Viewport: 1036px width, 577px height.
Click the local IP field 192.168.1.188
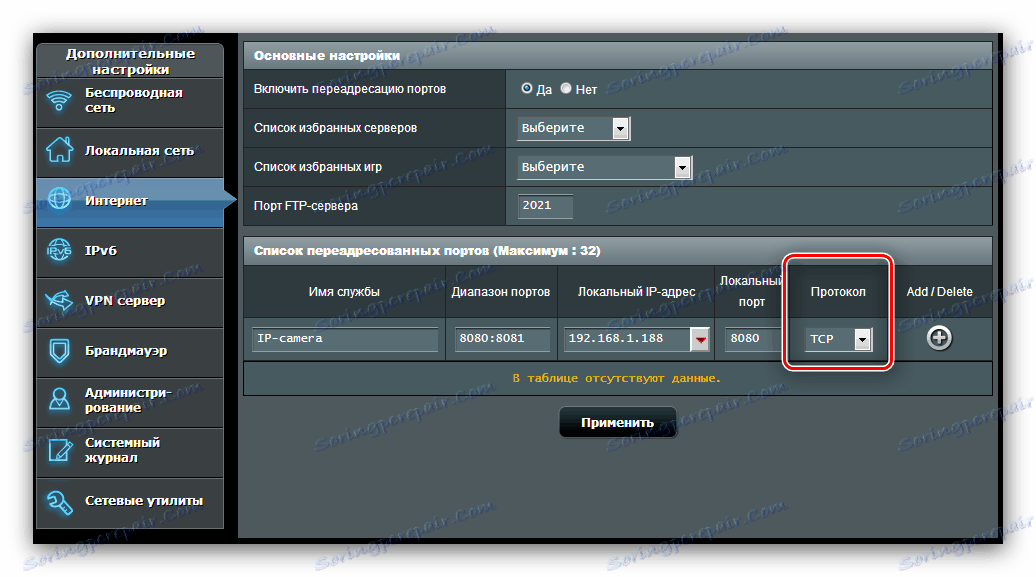[627, 338]
